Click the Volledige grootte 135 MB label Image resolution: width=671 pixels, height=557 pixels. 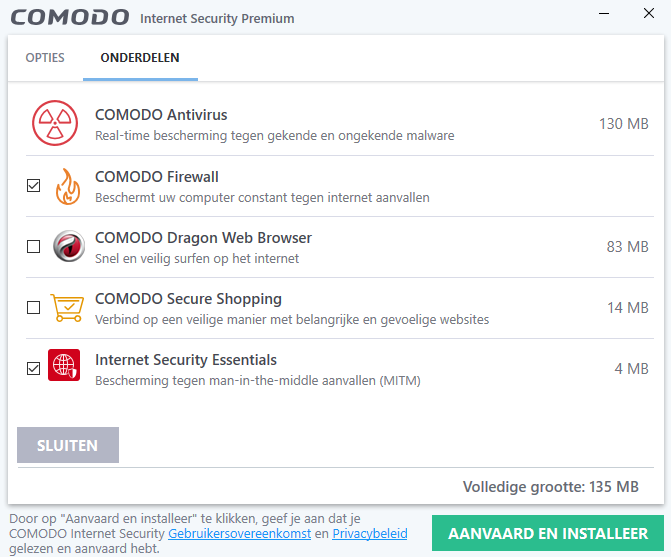click(550, 487)
